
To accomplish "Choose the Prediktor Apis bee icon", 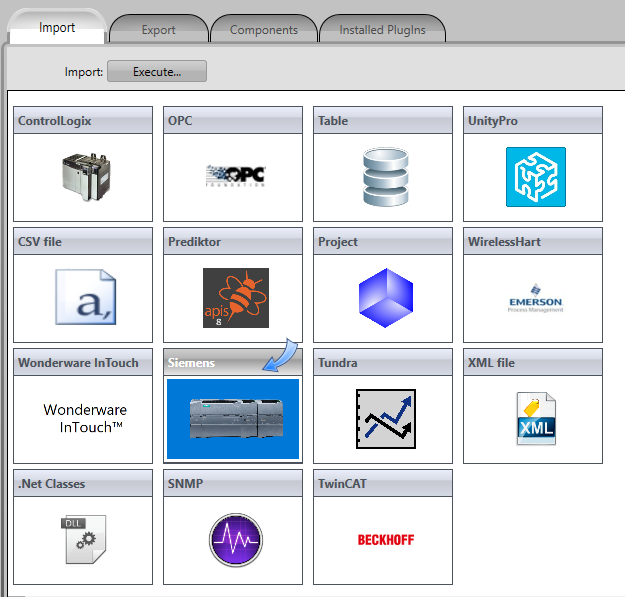I will pyautogui.click(x=234, y=298).
